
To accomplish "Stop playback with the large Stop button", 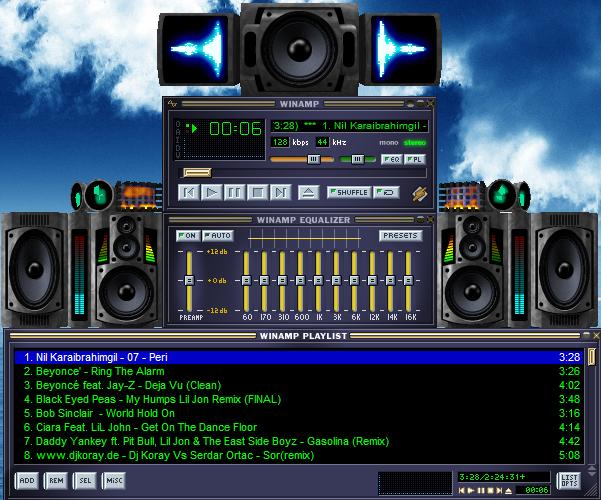I will [258, 192].
